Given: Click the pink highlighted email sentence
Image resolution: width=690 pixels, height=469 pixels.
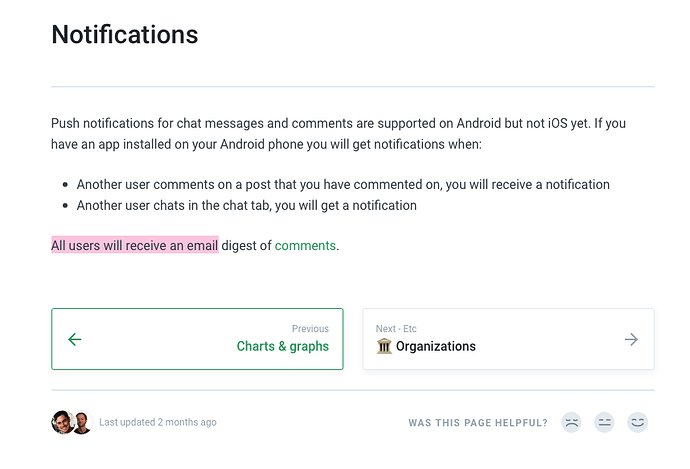Looking at the screenshot, I should 134,245.
